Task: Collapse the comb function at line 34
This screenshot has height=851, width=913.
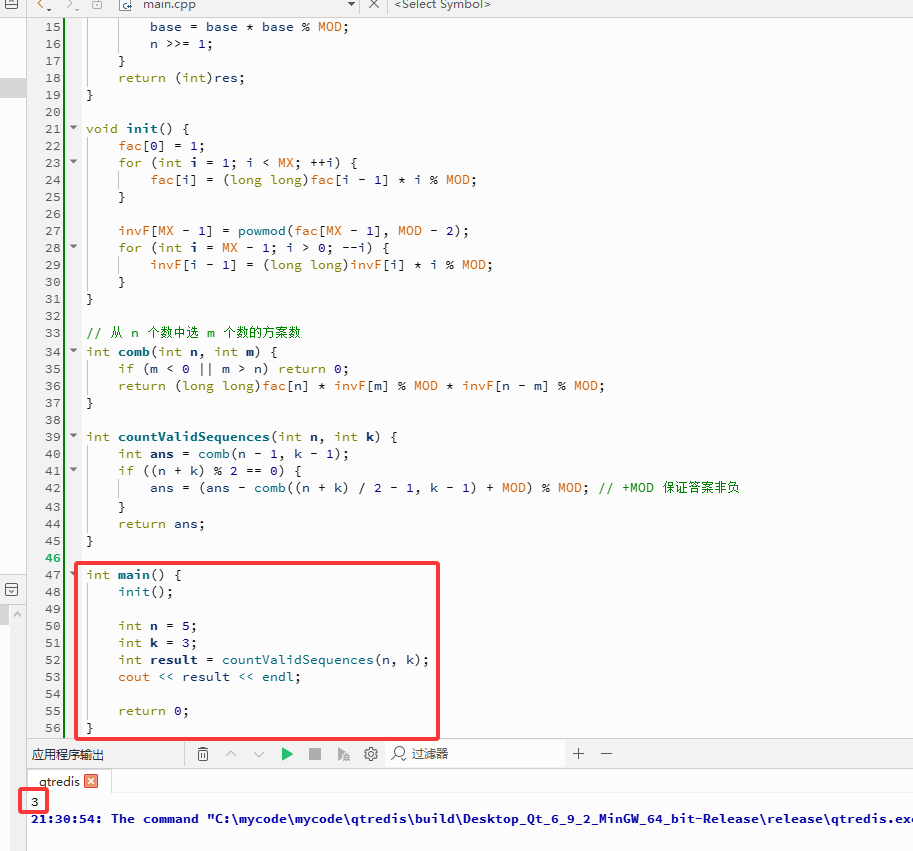Action: click(73, 350)
